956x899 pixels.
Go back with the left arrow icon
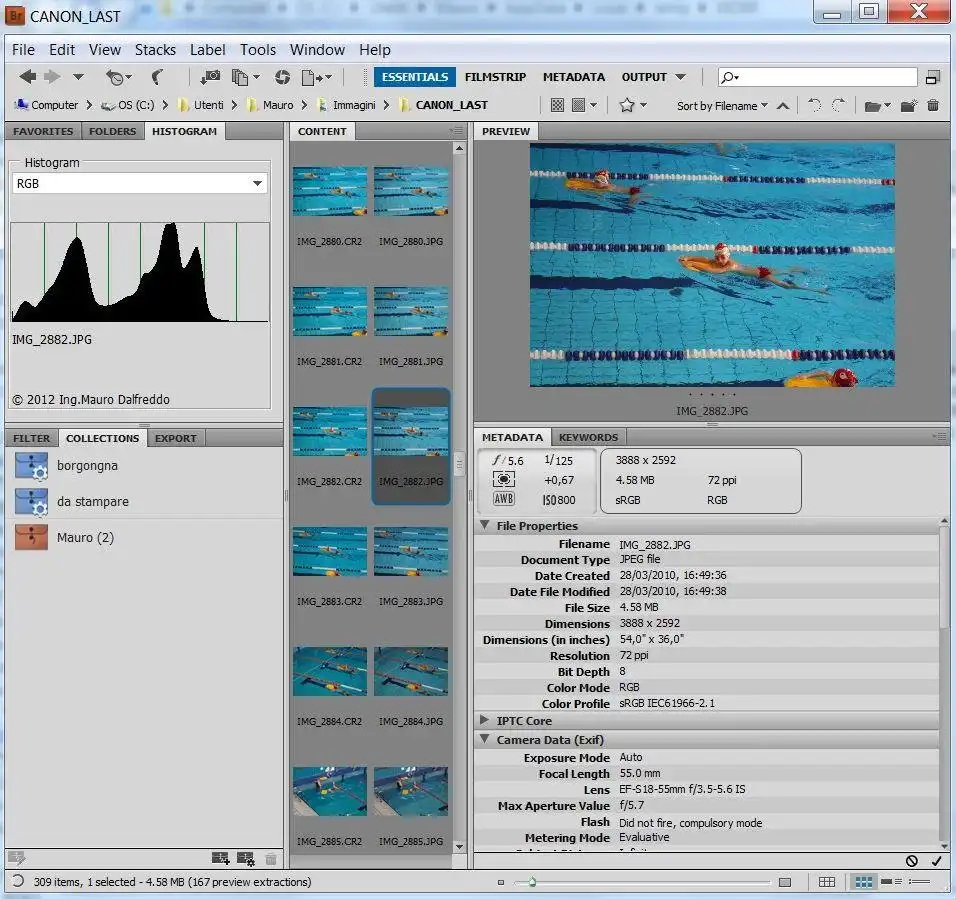28,77
